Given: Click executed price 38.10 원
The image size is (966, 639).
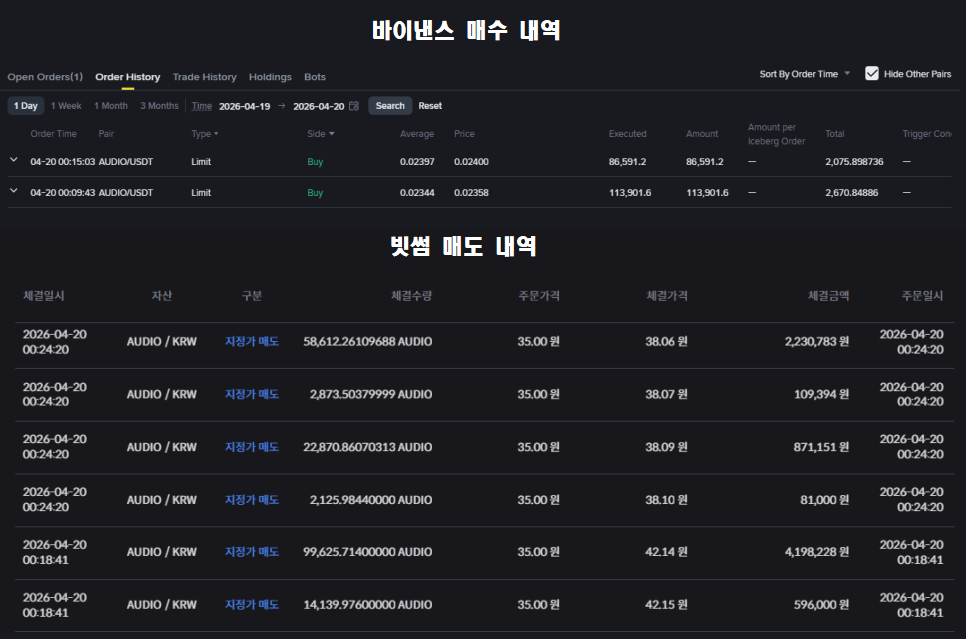Looking at the screenshot, I should (666, 500).
